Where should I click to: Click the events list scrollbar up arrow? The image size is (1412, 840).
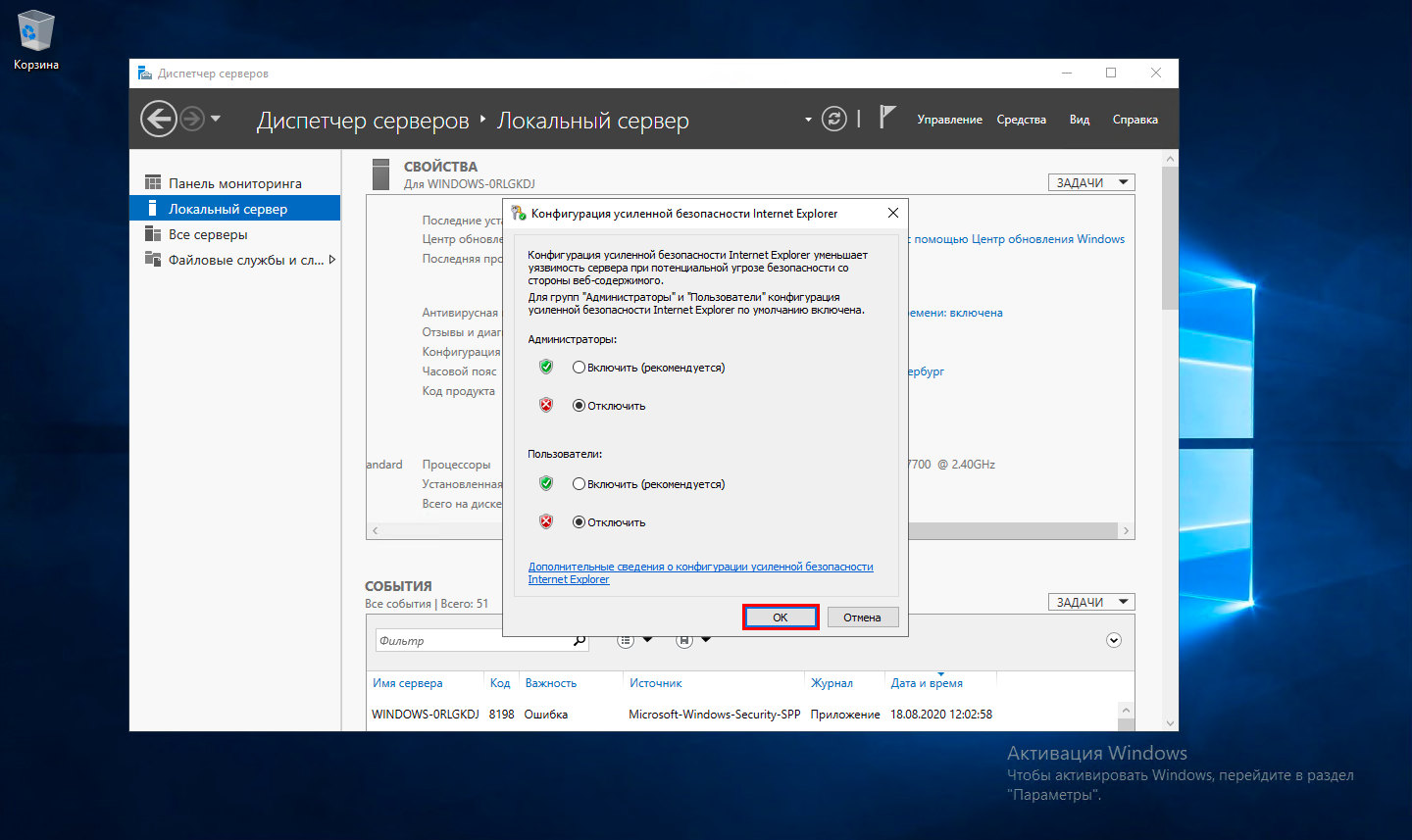1126,710
